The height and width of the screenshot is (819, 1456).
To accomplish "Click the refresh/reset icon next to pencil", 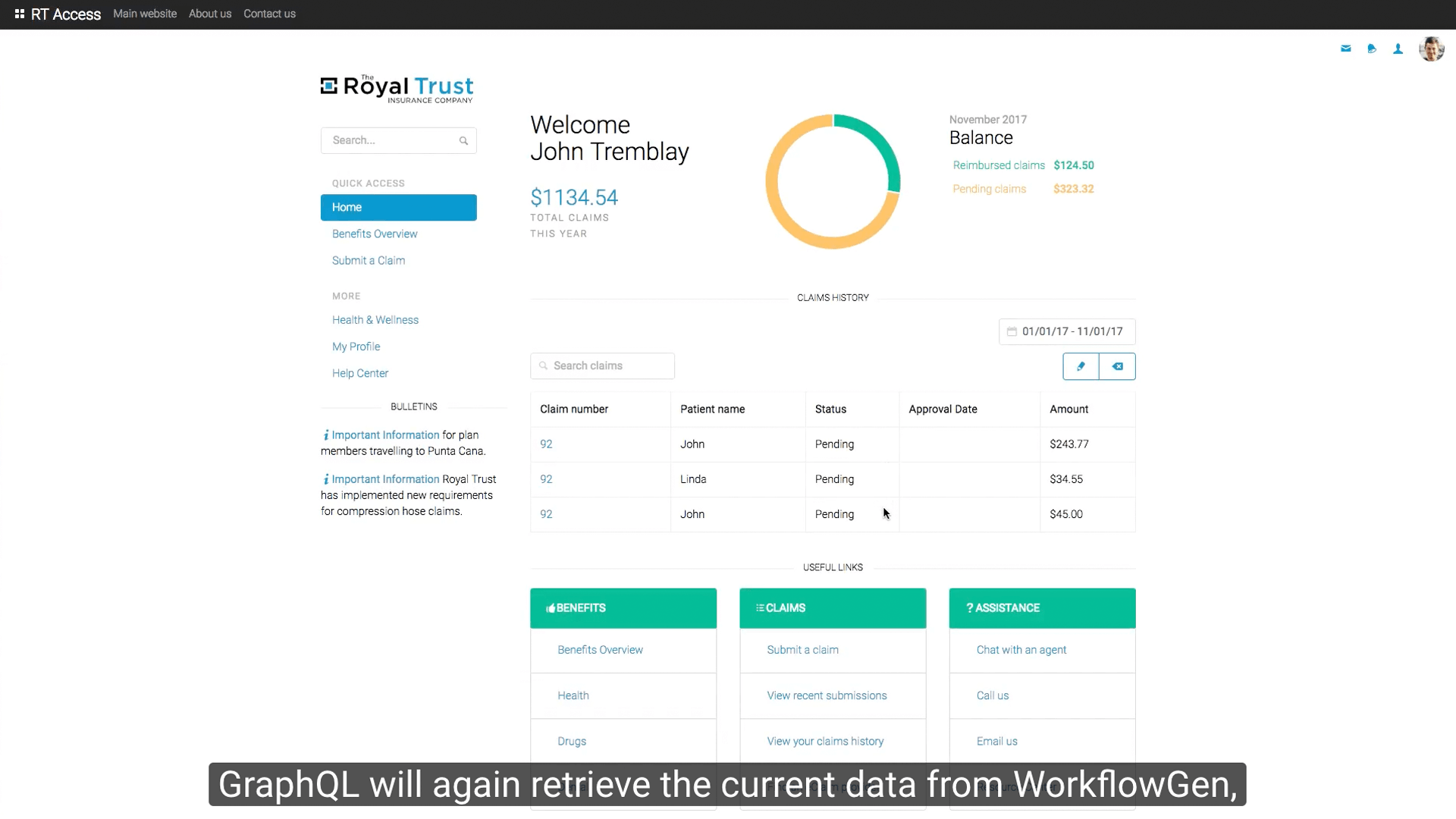I will point(1117,366).
